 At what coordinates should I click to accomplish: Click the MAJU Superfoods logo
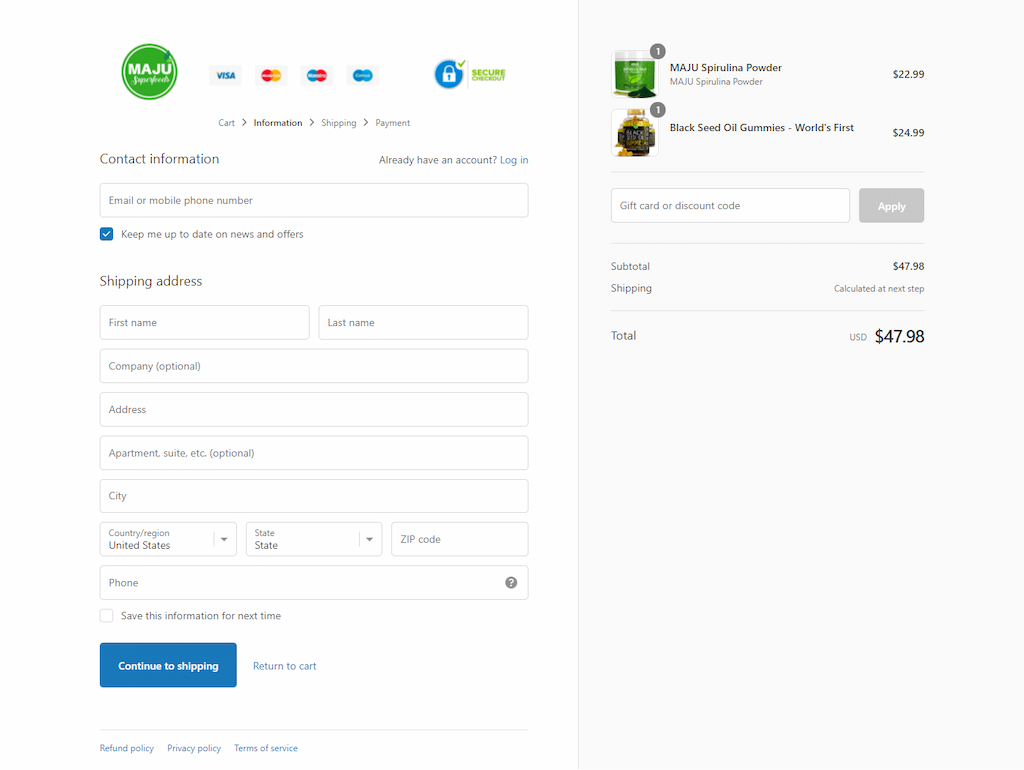[x=150, y=72]
